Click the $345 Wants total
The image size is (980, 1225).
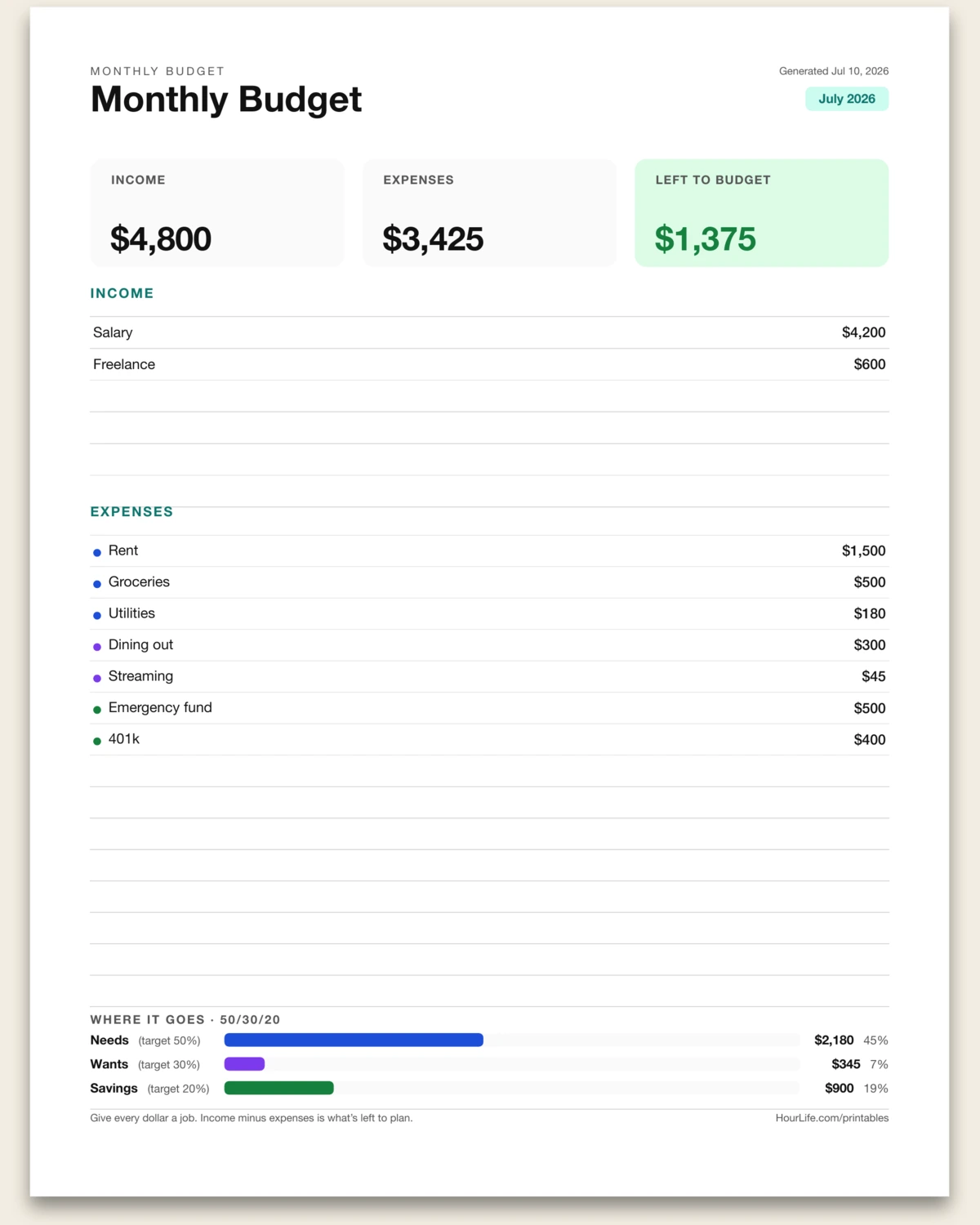pyautogui.click(x=846, y=1064)
